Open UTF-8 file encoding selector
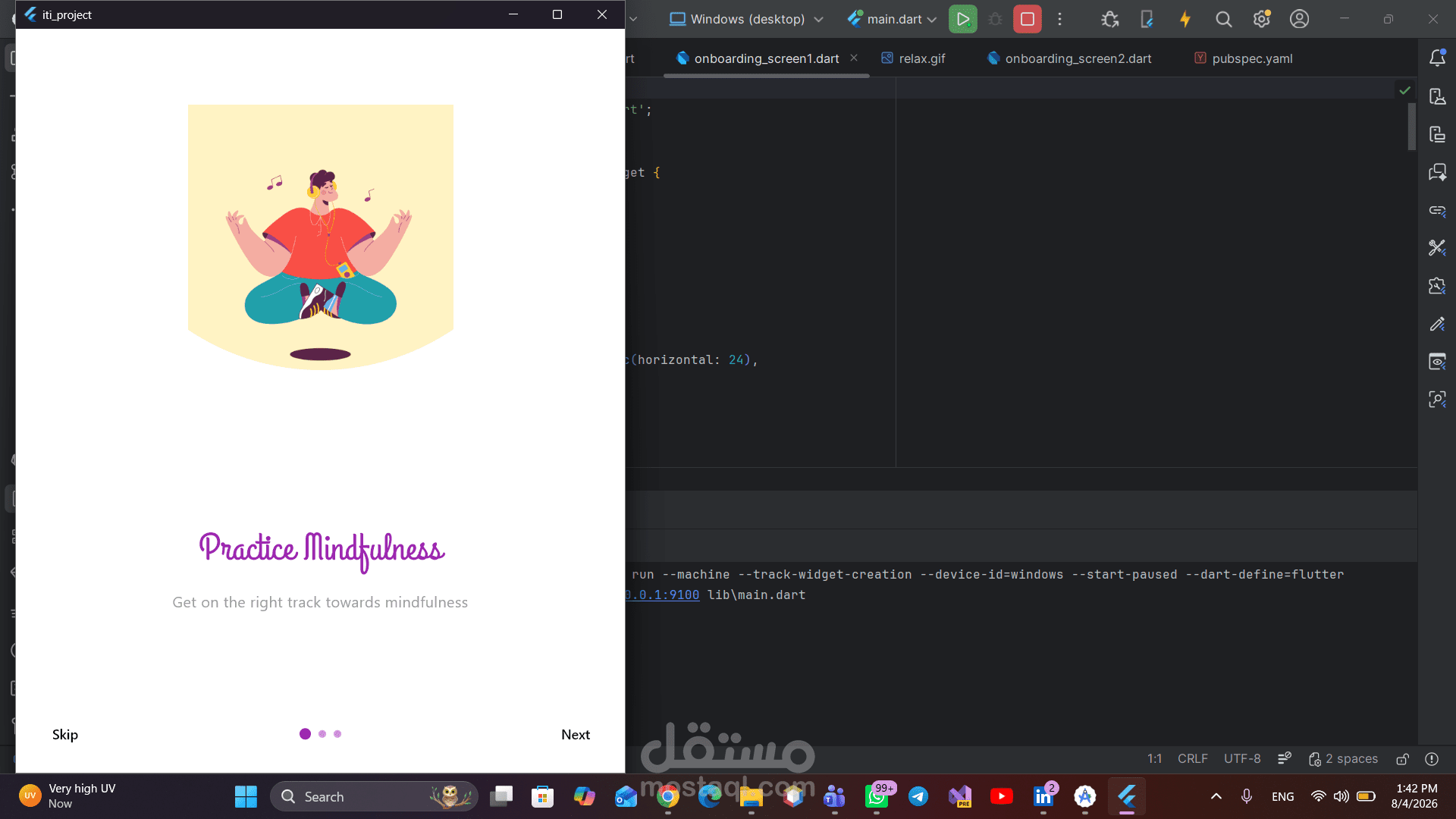The image size is (1456, 819). tap(1242, 759)
